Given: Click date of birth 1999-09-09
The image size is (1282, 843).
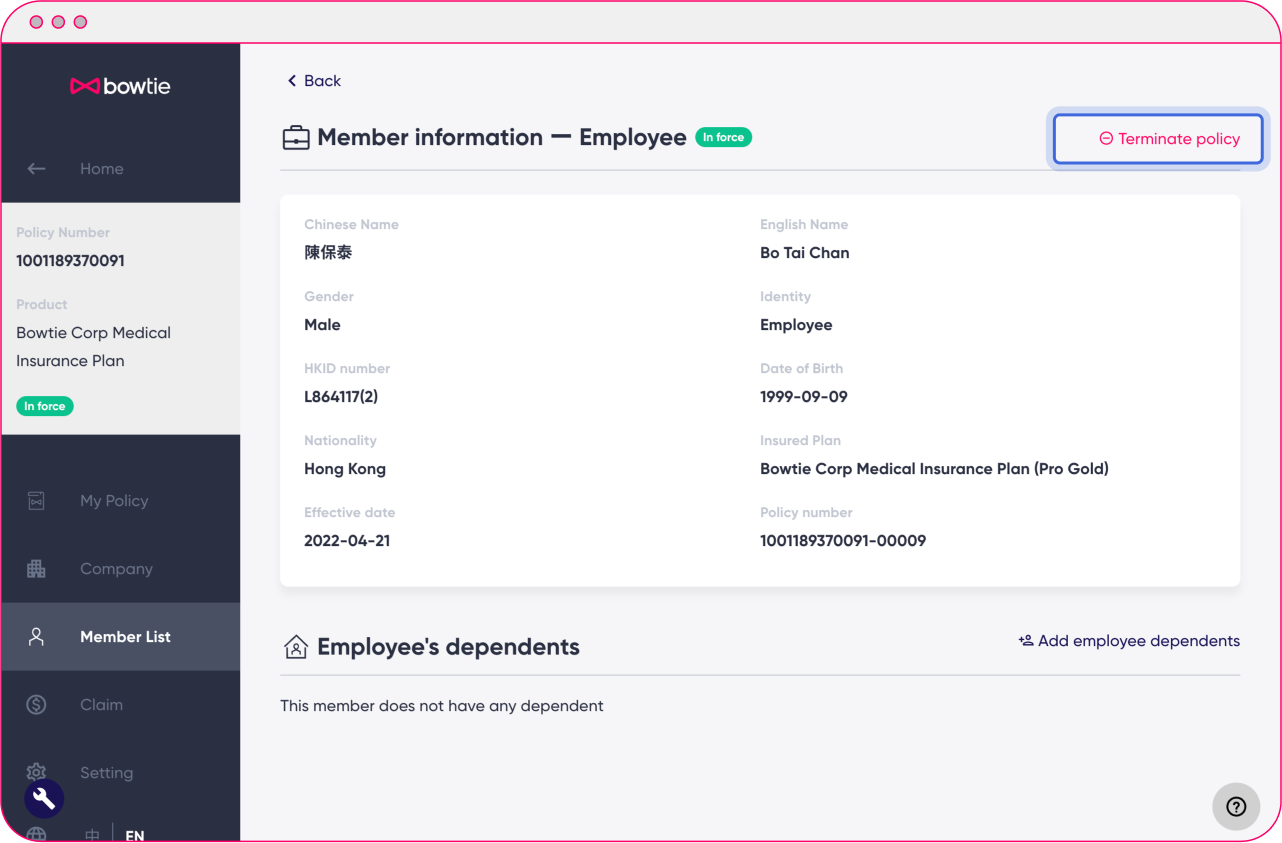Looking at the screenshot, I should 804,397.
